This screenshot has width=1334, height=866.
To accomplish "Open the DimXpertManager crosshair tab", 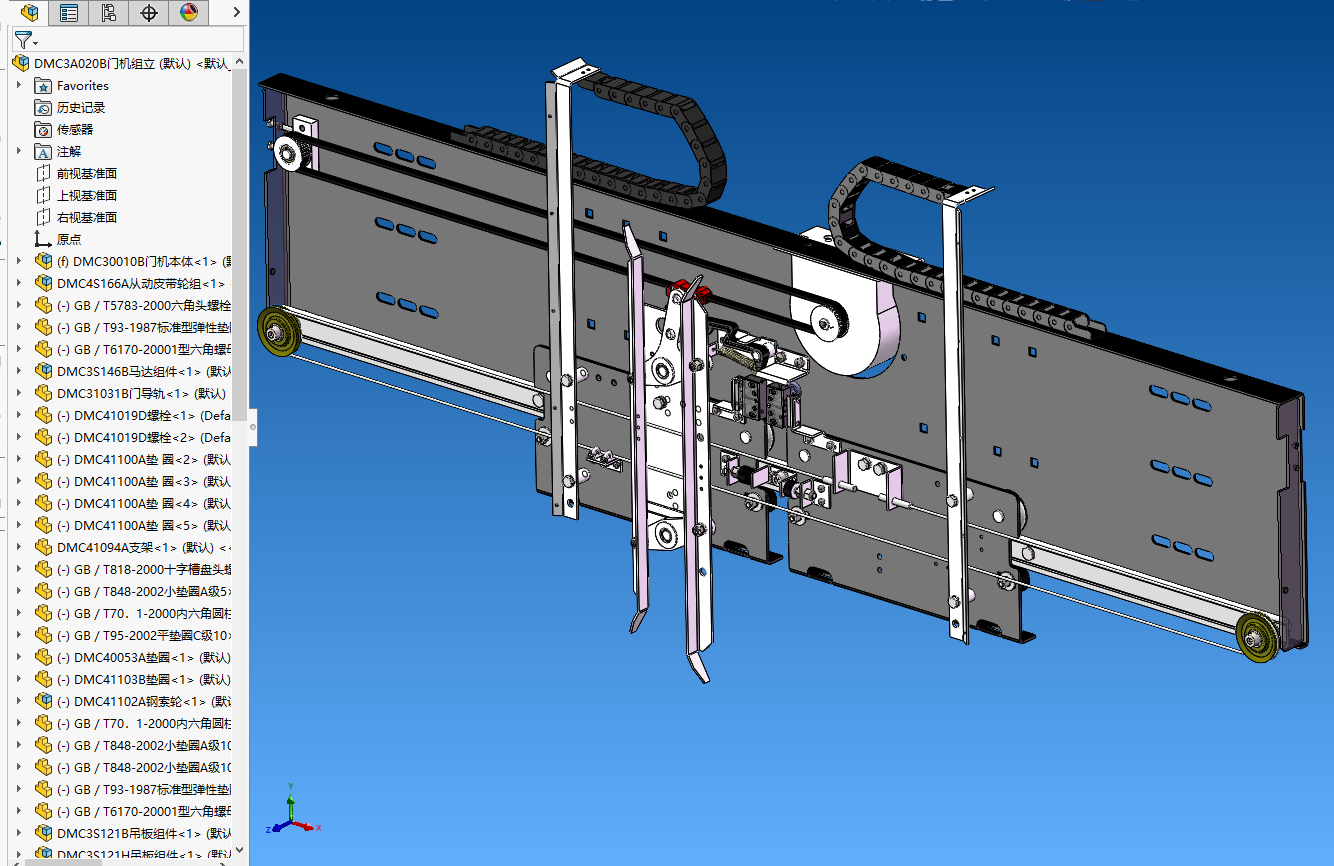I will click(x=149, y=13).
